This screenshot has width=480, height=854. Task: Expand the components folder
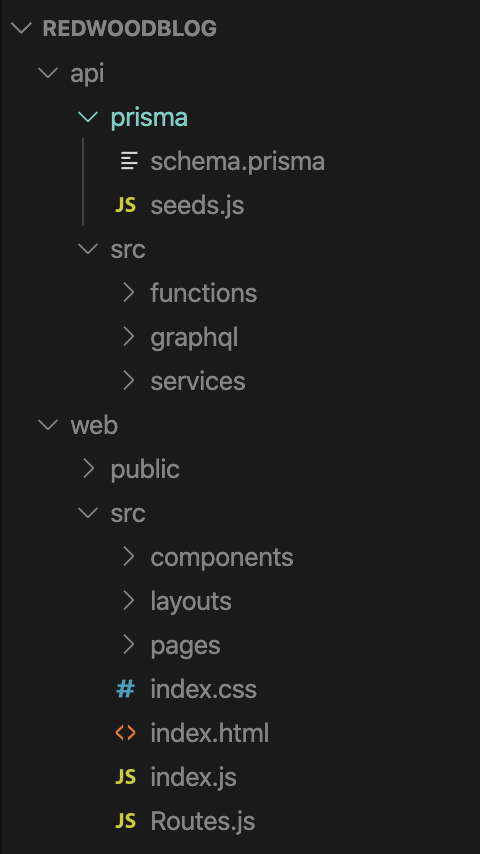click(x=222, y=557)
